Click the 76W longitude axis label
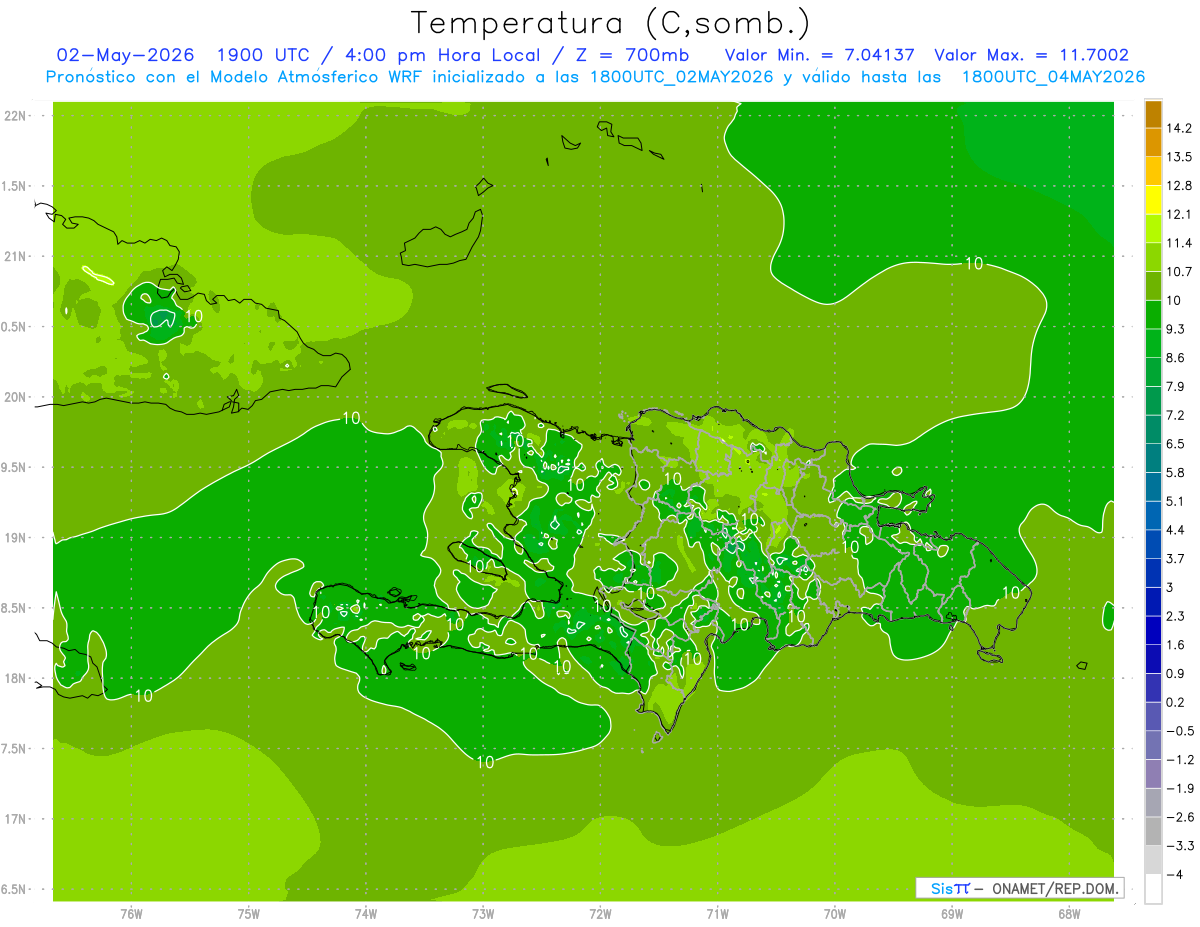The width and height of the screenshot is (1200, 927). 132,913
